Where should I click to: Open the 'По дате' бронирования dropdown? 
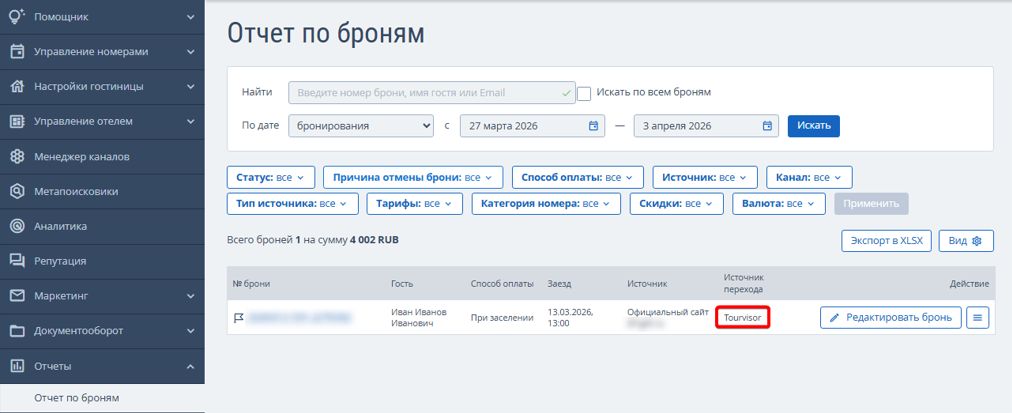coord(360,126)
